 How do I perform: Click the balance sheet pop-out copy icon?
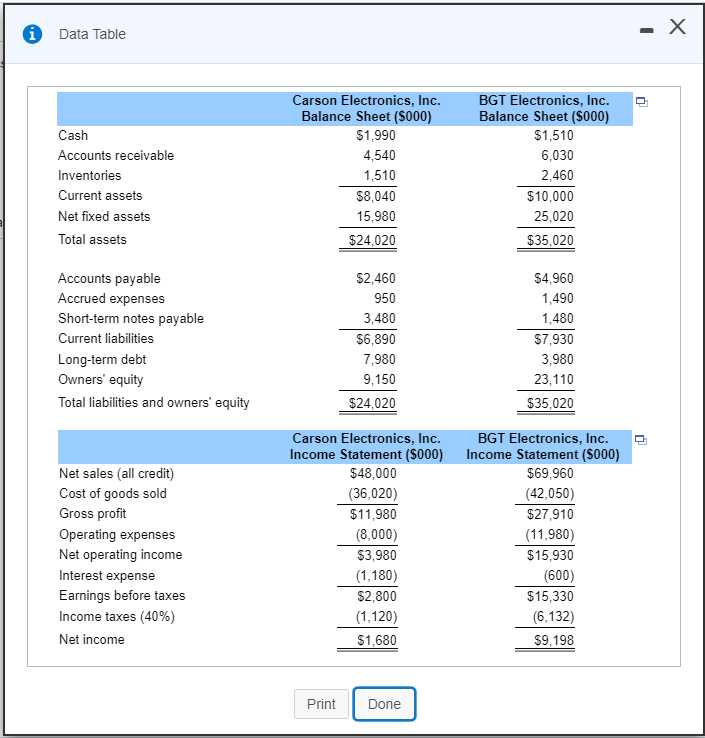pos(641,102)
